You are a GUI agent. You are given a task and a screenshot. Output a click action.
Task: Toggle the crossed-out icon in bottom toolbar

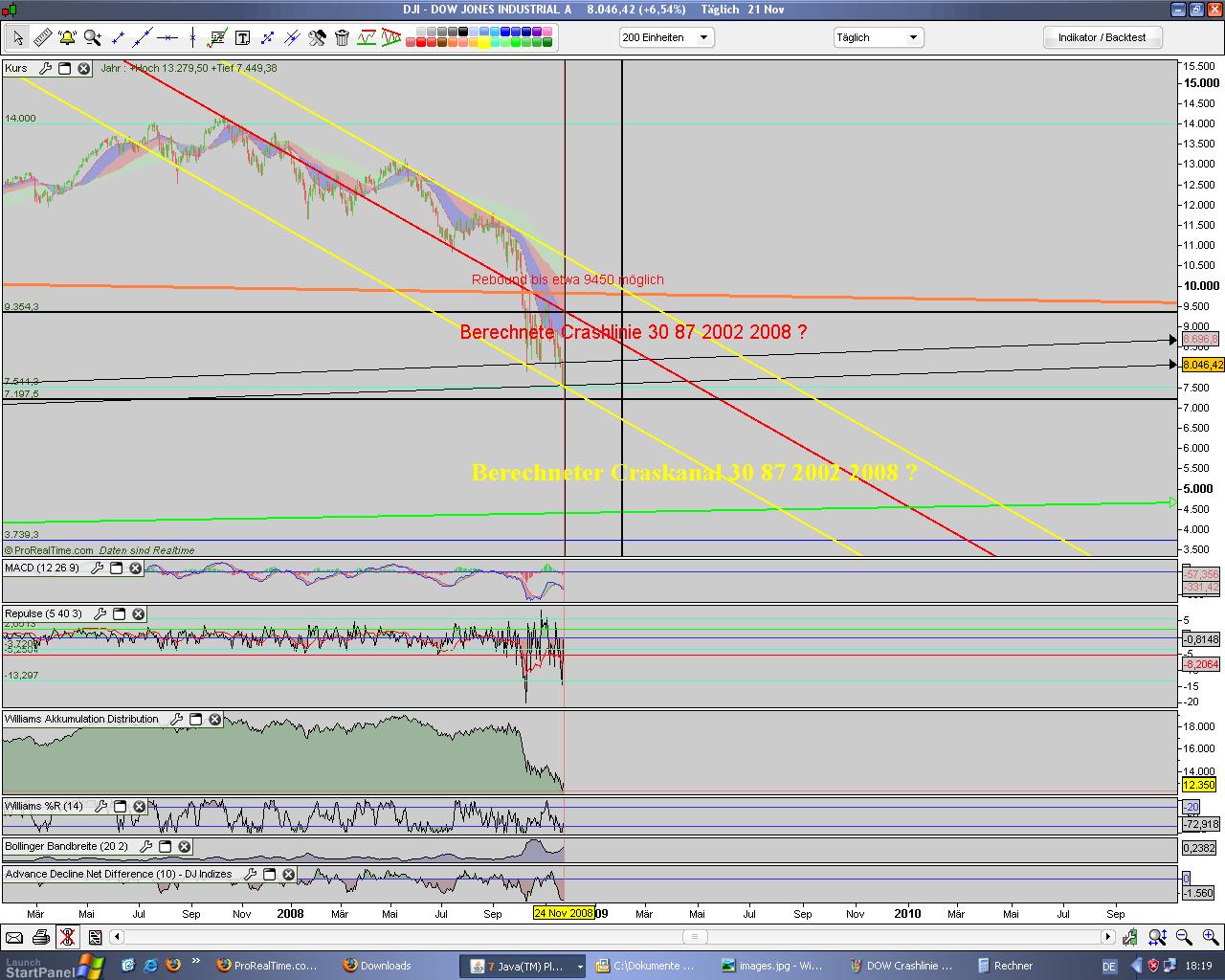[x=67, y=937]
